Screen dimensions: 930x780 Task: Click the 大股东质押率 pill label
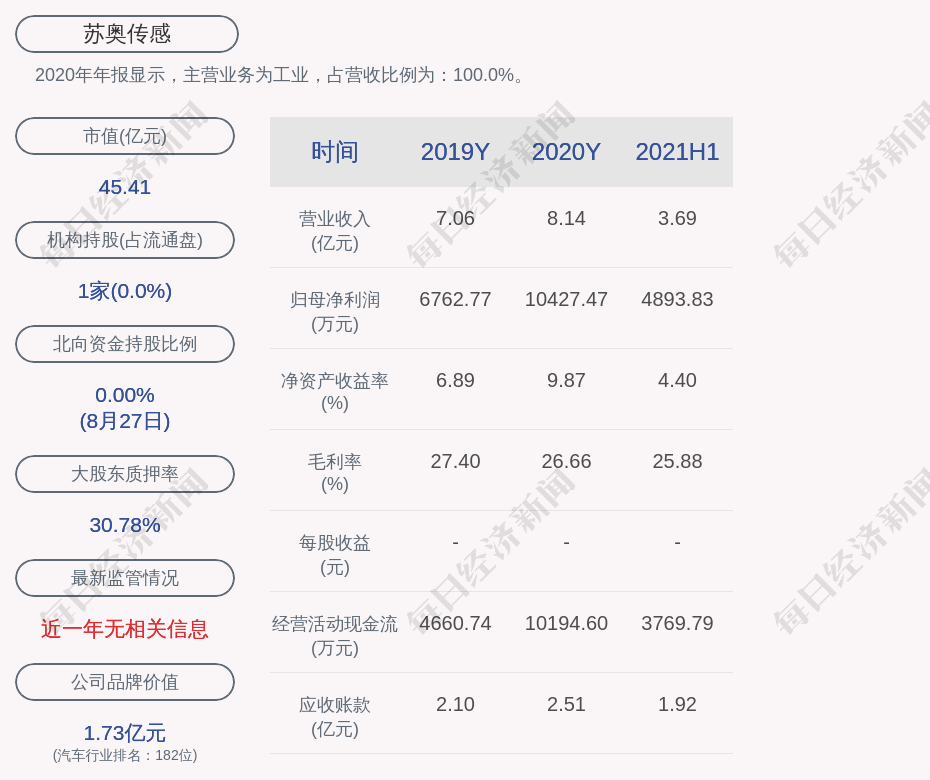125,473
